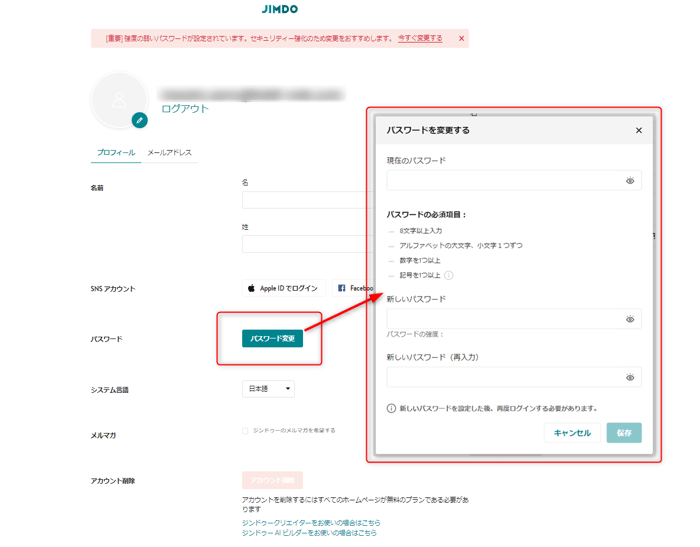The width and height of the screenshot is (700, 547).
Task: Click info icon next to 記号を1つ以上
Action: click(x=449, y=275)
